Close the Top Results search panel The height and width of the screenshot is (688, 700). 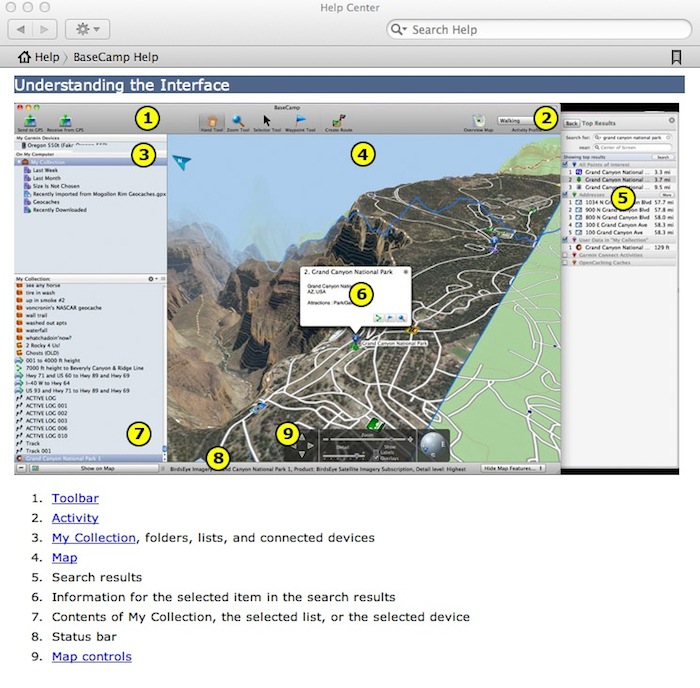tap(671, 121)
